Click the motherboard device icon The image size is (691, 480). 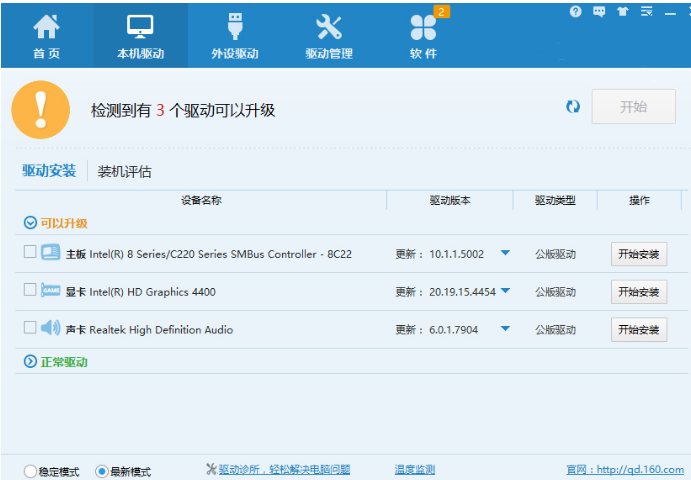pos(50,253)
